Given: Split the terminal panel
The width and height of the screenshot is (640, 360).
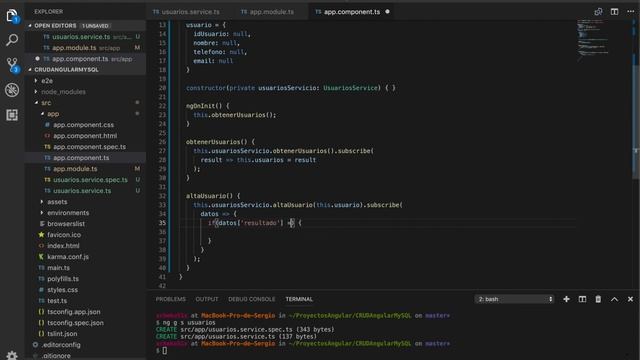Looking at the screenshot, I should (582, 299).
